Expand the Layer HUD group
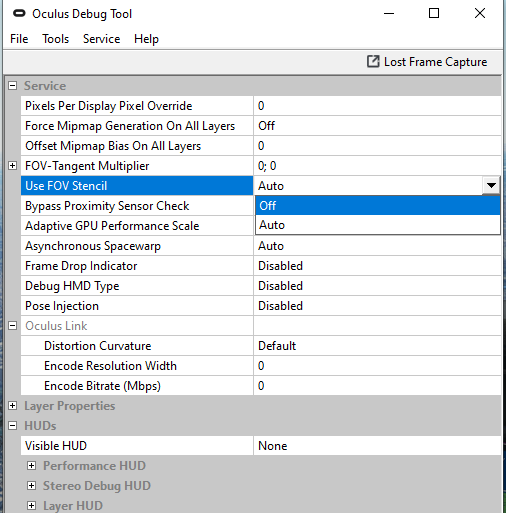The width and height of the screenshot is (506, 513). coord(31,506)
